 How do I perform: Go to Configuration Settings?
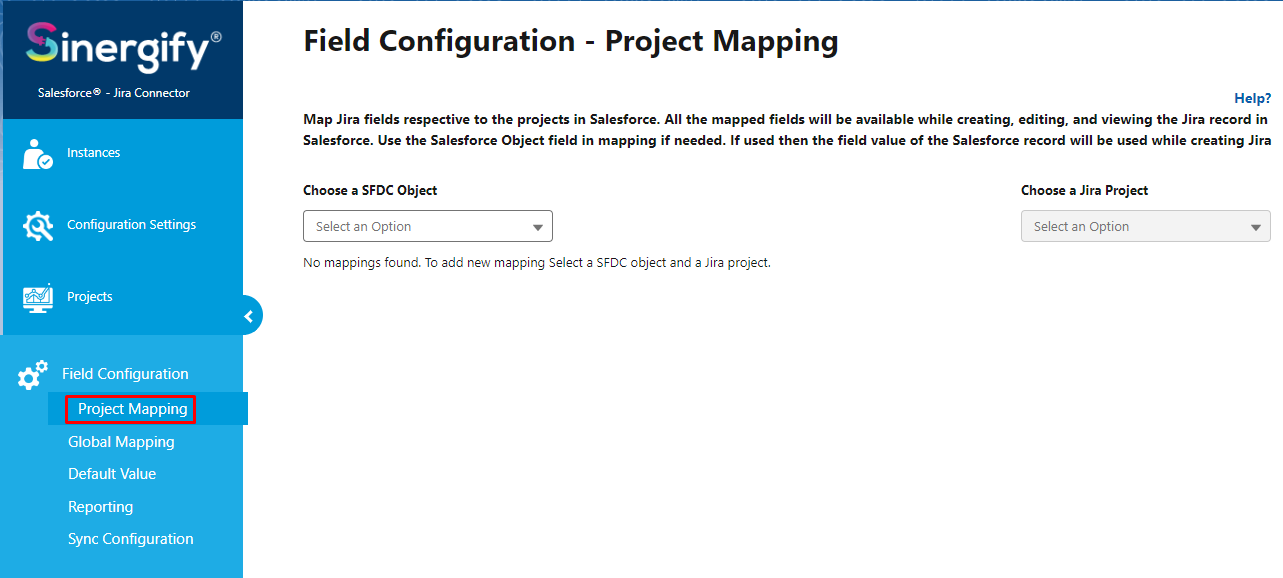pyautogui.click(x=131, y=225)
